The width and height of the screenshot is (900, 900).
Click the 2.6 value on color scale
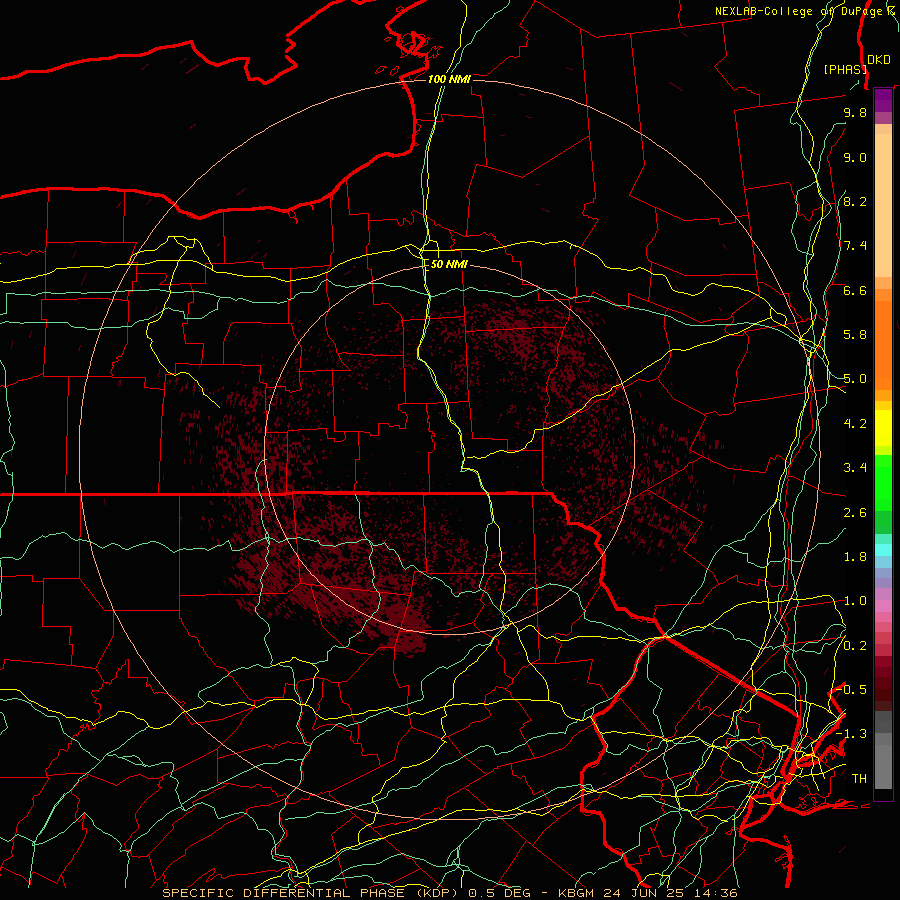coord(855,513)
